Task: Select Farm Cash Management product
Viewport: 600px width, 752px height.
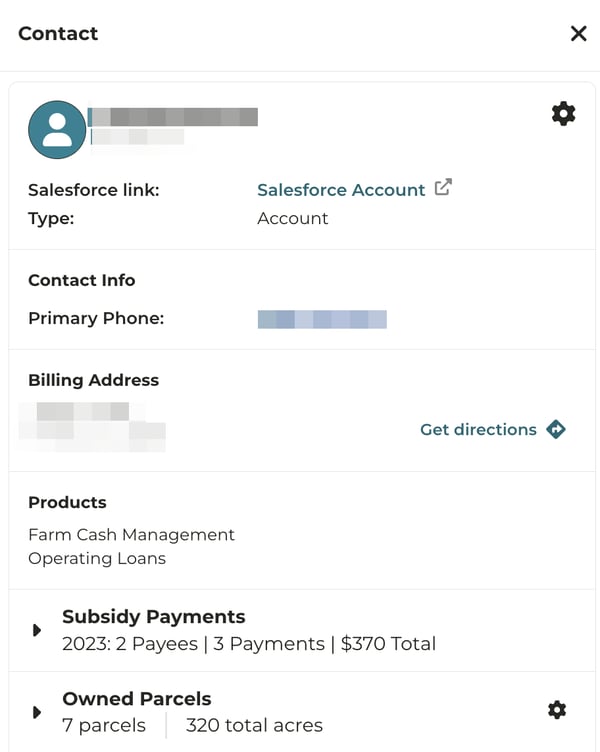Action: point(131,535)
